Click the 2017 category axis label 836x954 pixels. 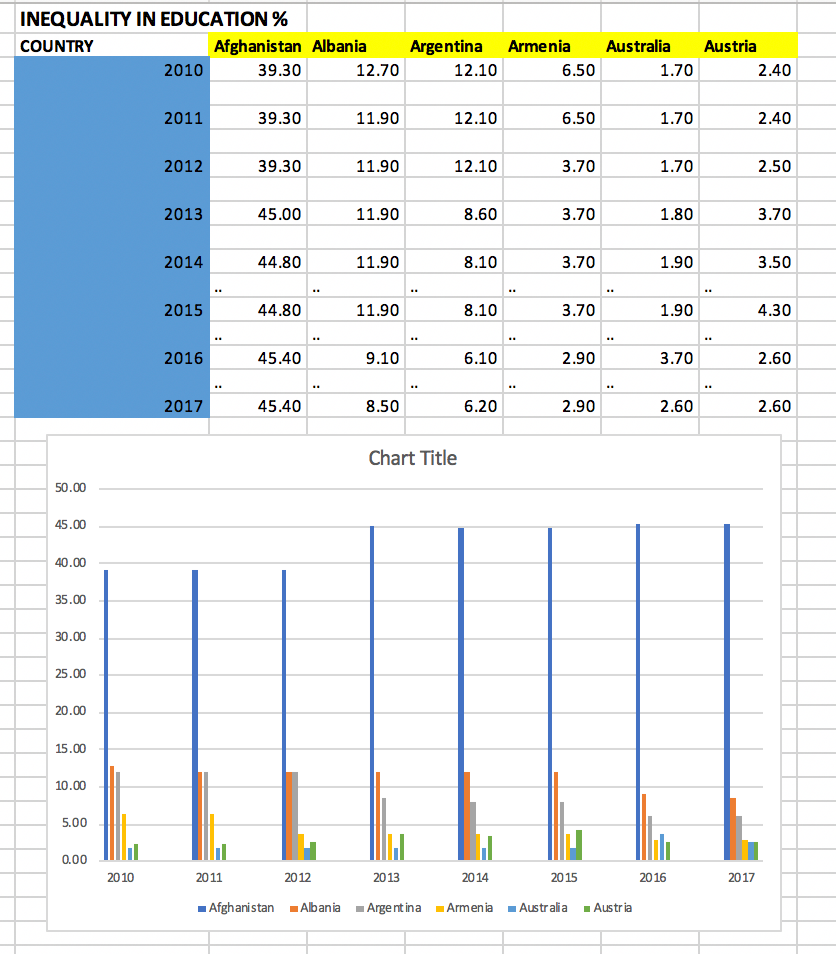pos(741,877)
